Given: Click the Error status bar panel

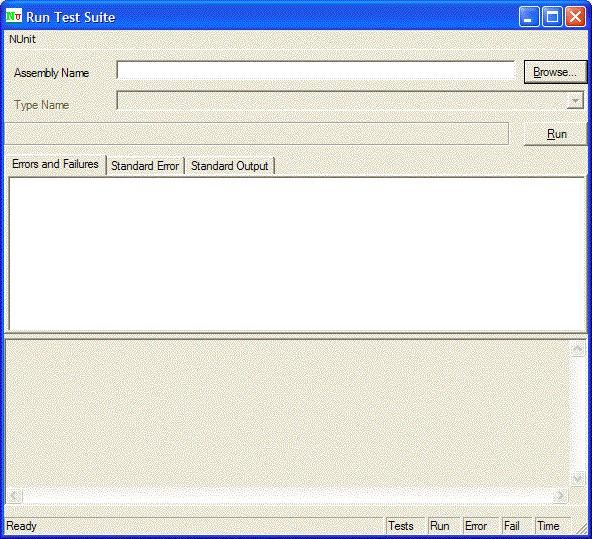Looking at the screenshot, I should pos(480,526).
